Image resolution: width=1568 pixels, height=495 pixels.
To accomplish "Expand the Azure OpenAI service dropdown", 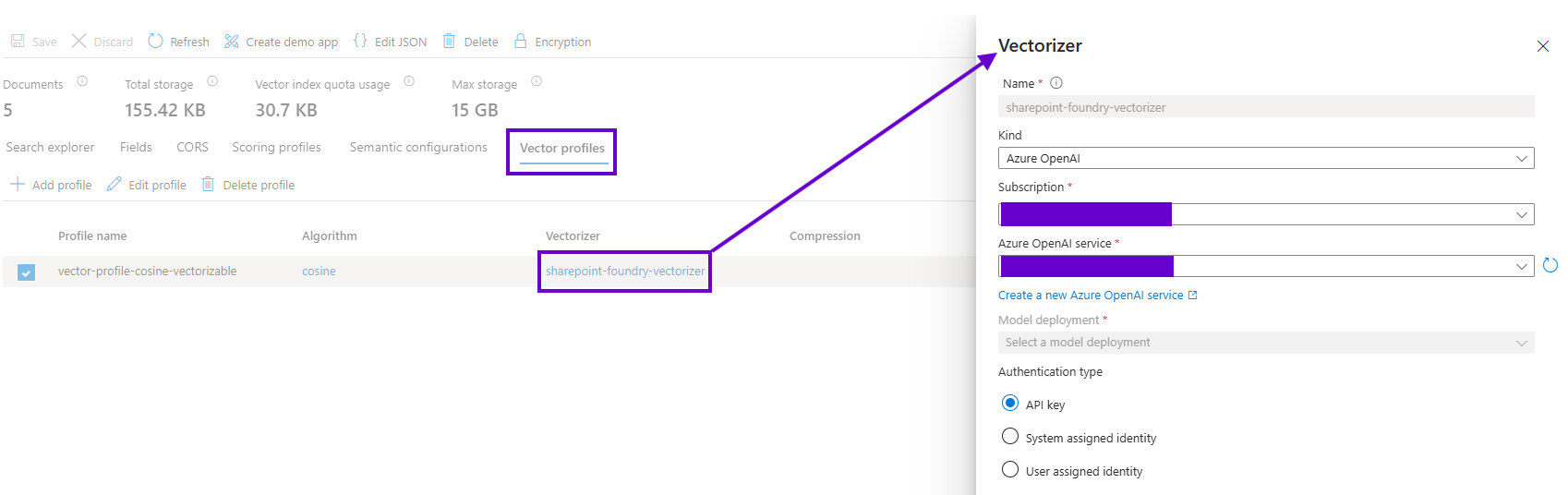I will [x=1266, y=266].
